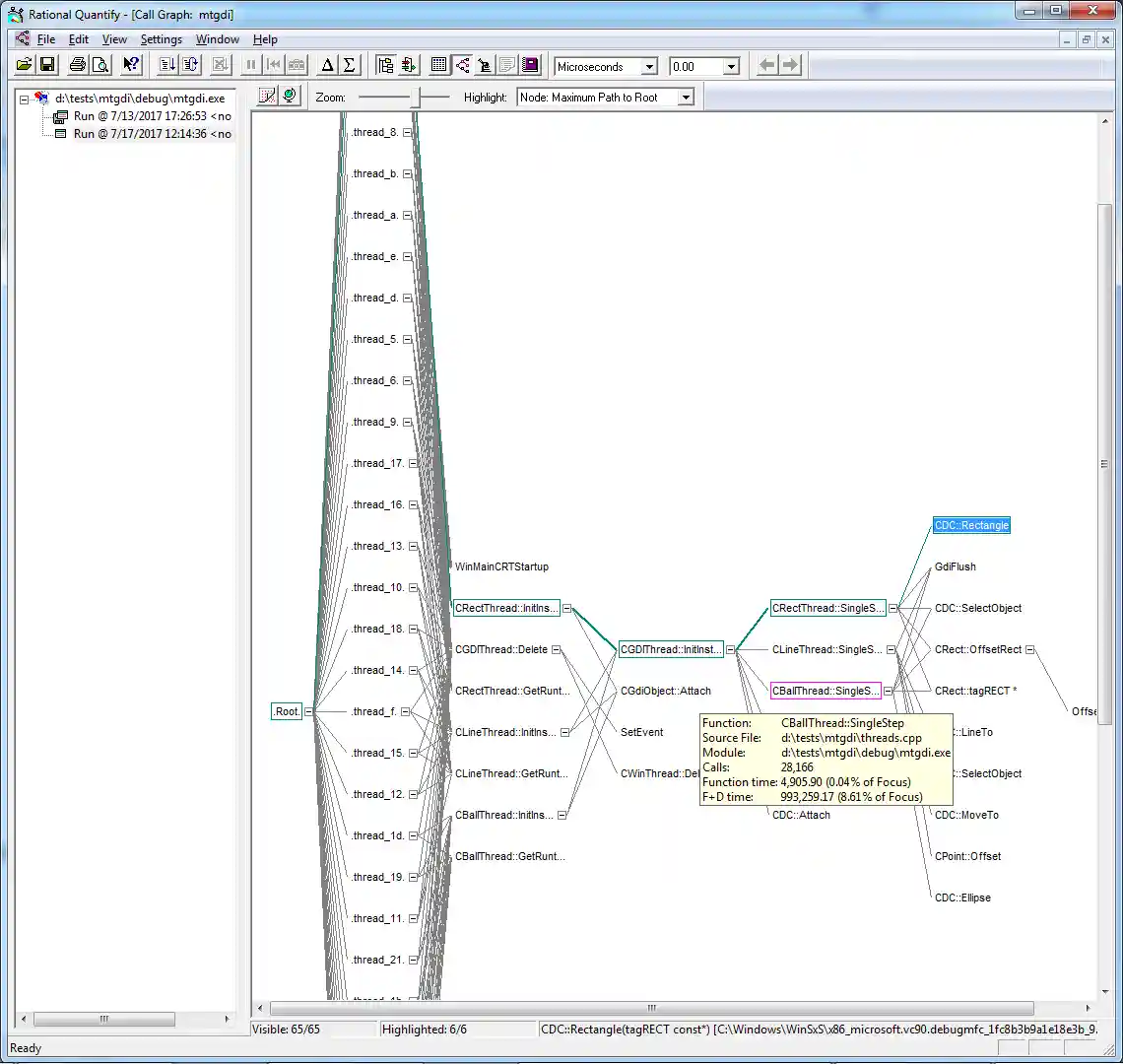This screenshot has height=1064, width=1123.
Task: Select the Run @ 7/13/2017 17:26:53 entry
Action: tap(152, 116)
